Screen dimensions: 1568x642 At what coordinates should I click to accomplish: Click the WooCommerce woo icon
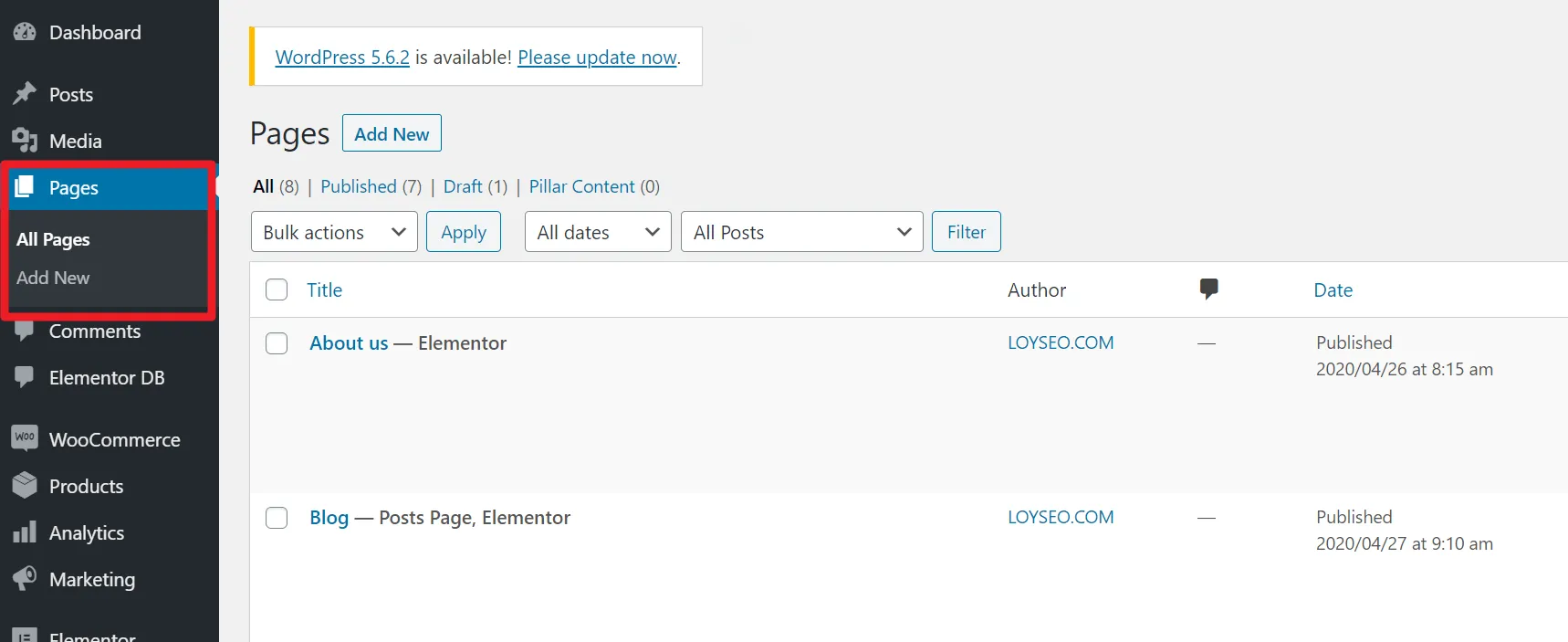25,438
